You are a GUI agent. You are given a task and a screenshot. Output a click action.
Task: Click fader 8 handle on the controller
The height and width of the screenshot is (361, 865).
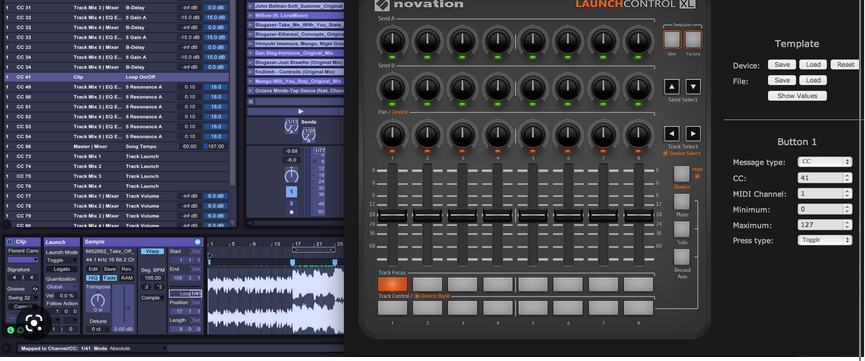[x=638, y=216]
